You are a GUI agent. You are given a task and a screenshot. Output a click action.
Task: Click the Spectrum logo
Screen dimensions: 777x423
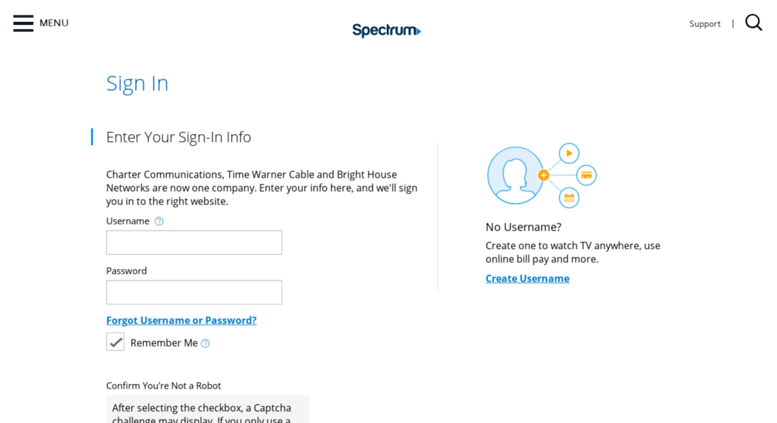[387, 30]
